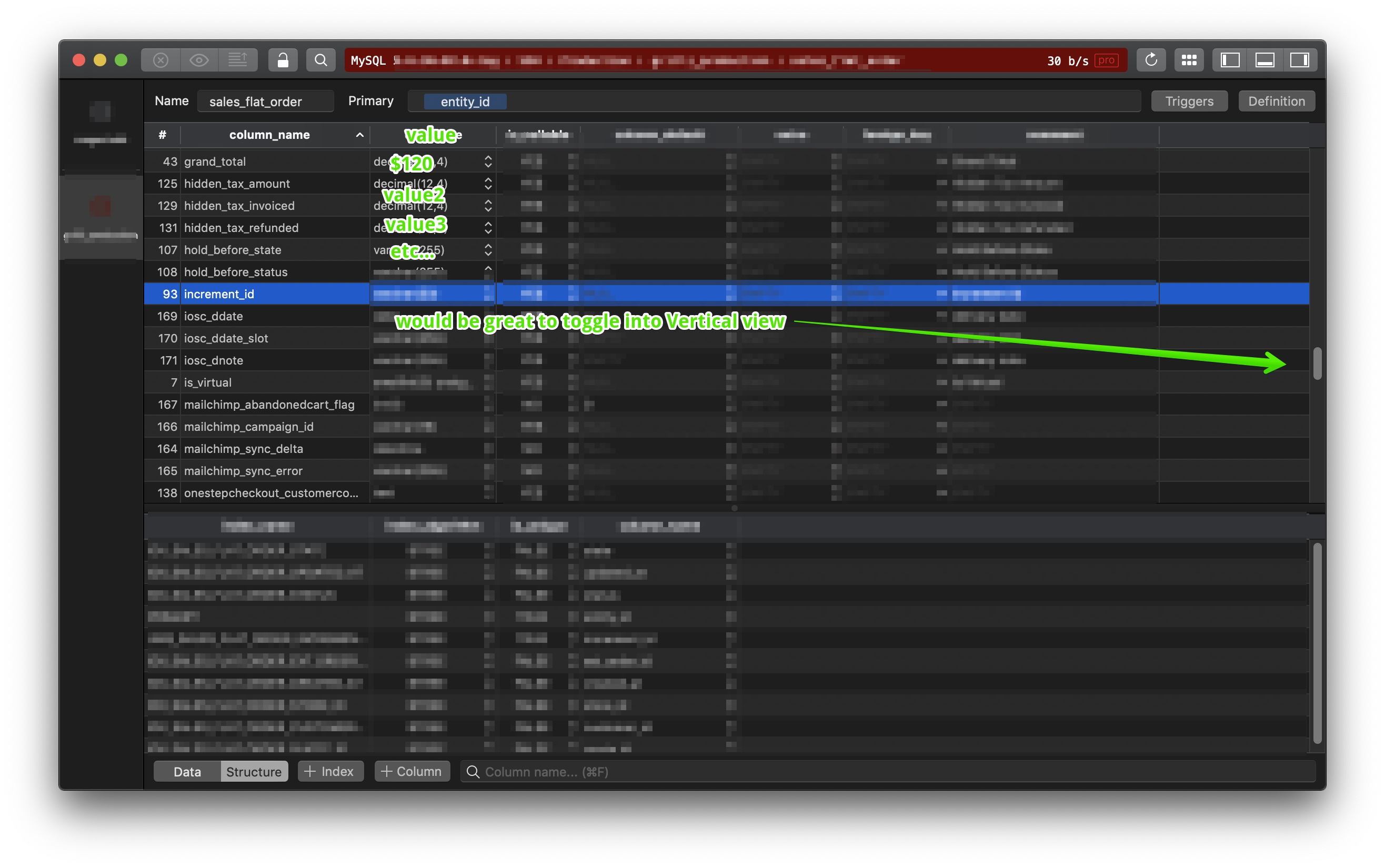Switch to the Data tab
Image resolution: width=1385 pixels, height=868 pixels.
pos(186,772)
